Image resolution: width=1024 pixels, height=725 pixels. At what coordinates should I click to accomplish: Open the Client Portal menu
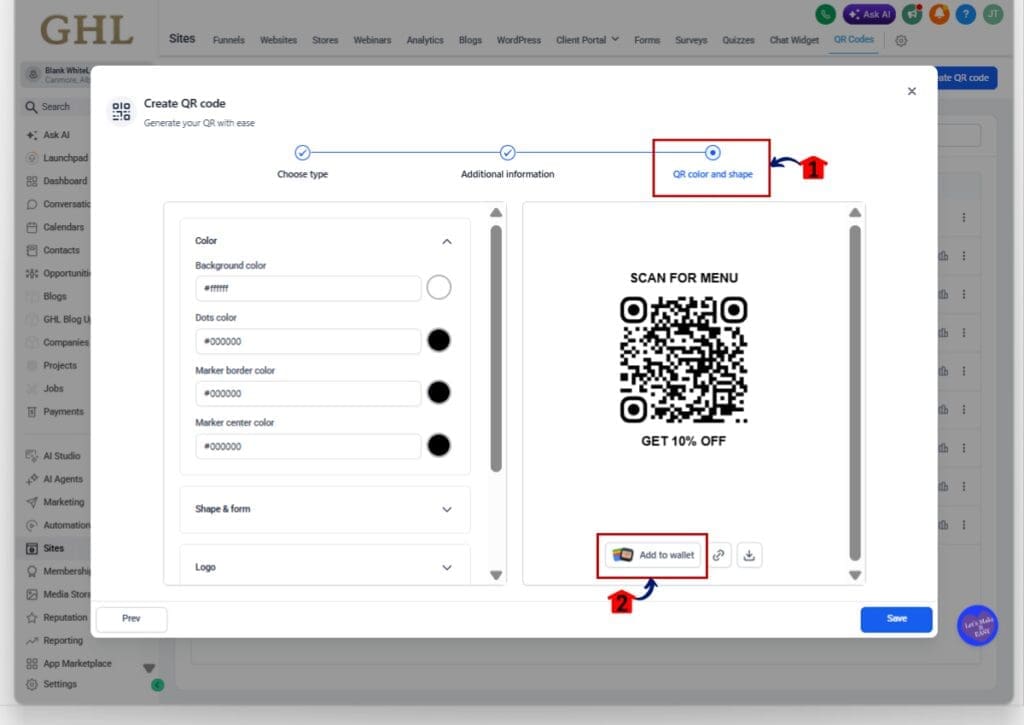pyautogui.click(x=587, y=40)
